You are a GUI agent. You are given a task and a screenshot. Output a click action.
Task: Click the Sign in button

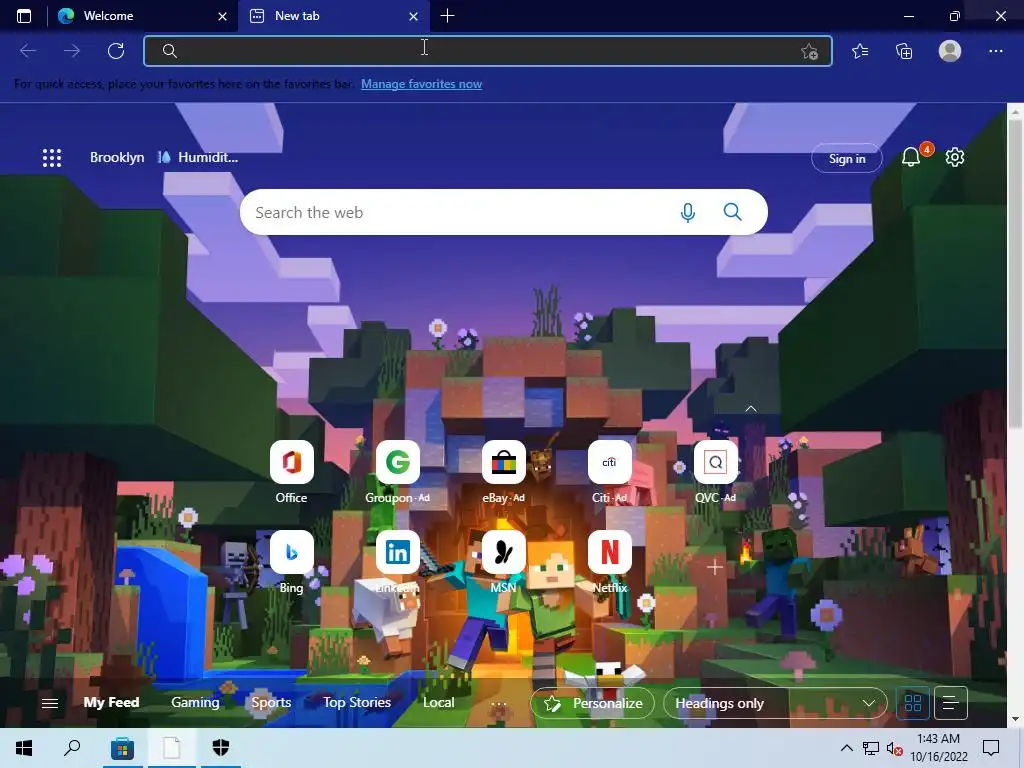click(847, 159)
